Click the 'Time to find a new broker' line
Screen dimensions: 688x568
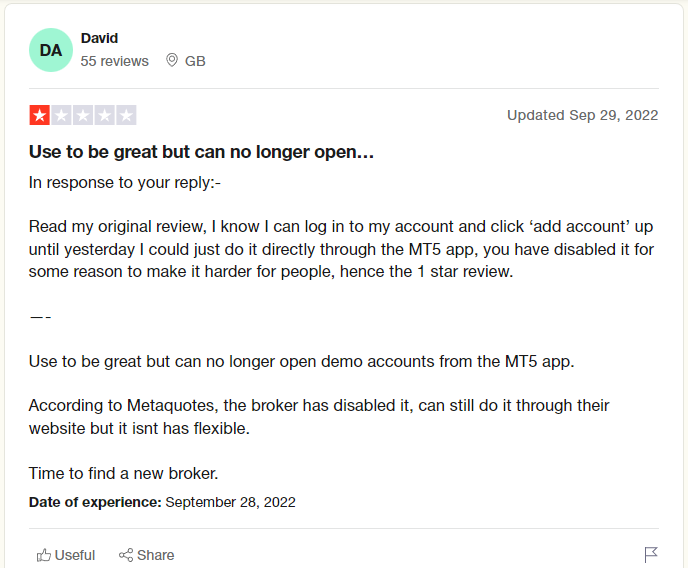[x=124, y=473]
